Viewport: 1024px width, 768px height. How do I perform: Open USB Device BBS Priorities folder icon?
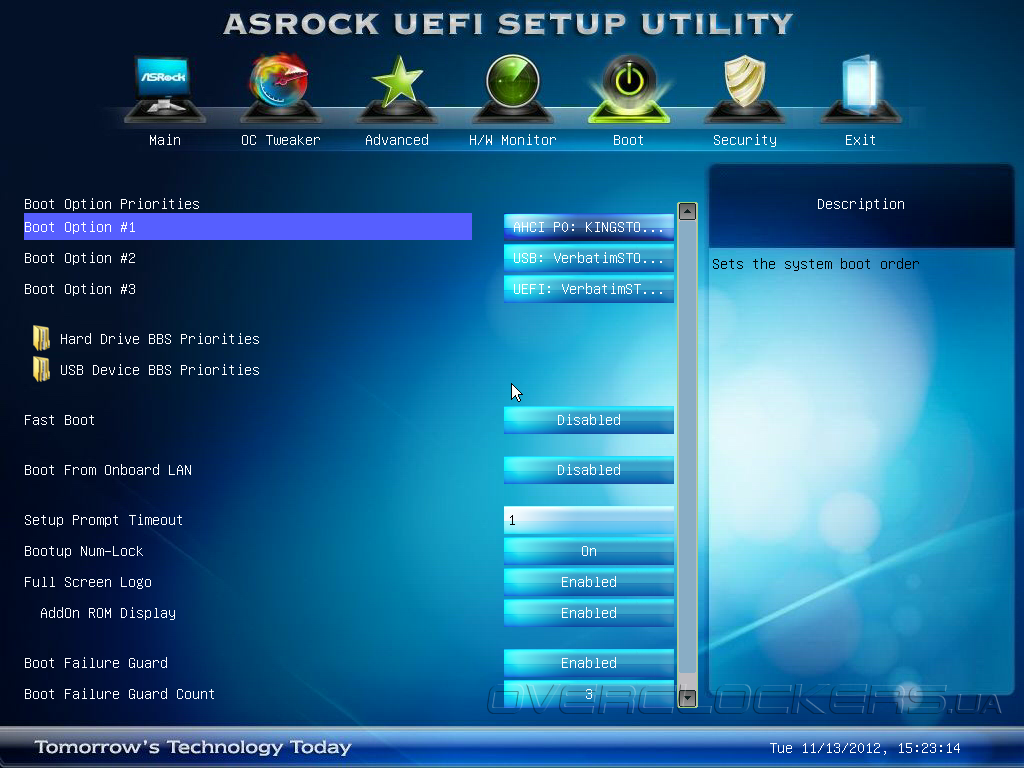pyautogui.click(x=42, y=369)
